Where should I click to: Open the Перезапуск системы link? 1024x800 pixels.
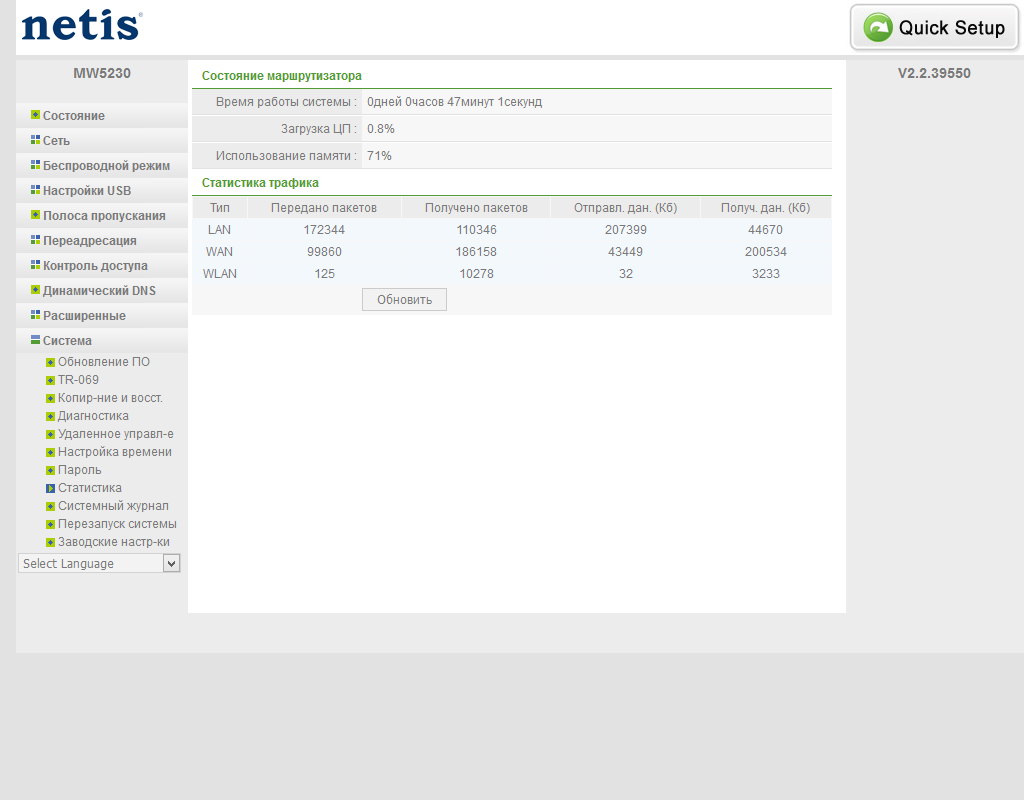pos(117,524)
